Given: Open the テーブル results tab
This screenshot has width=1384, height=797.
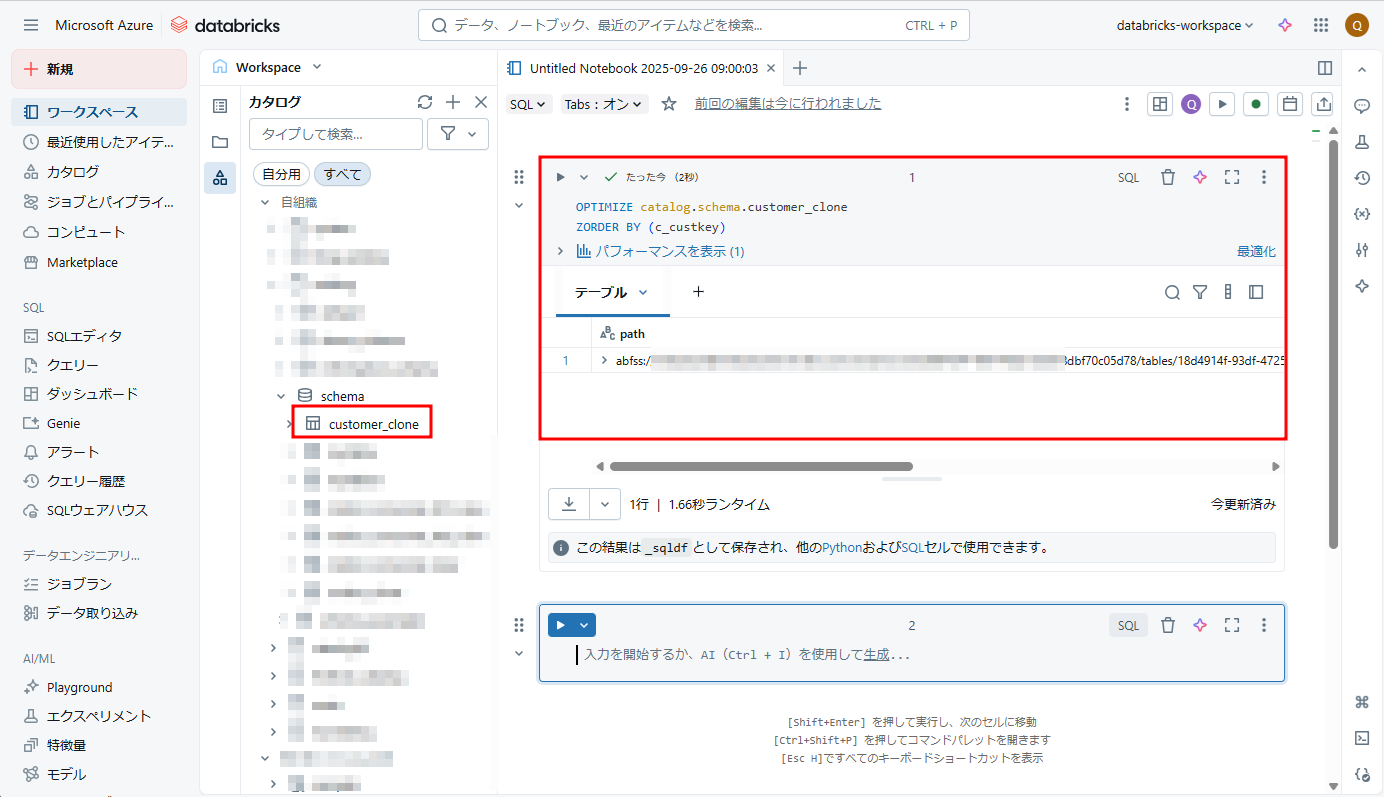Looking at the screenshot, I should point(601,292).
